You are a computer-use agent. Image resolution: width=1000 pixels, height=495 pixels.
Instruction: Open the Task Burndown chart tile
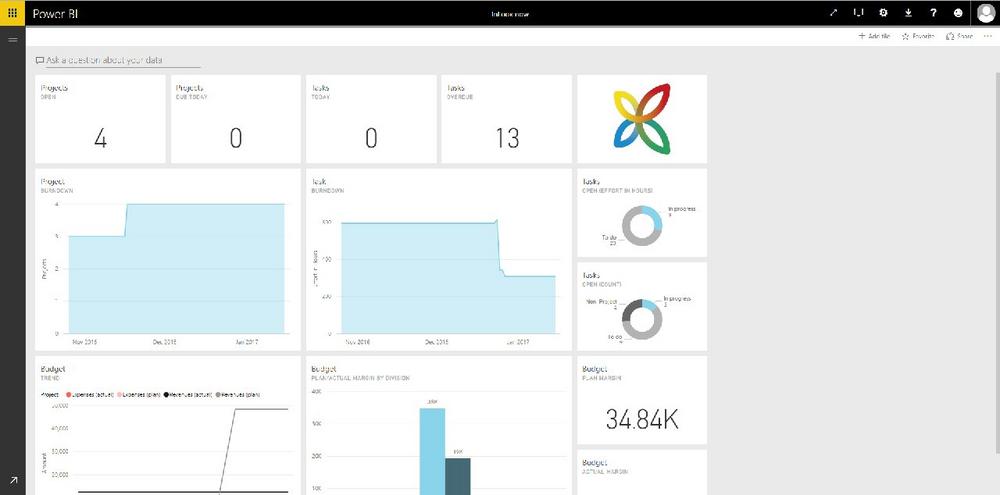tap(439, 260)
